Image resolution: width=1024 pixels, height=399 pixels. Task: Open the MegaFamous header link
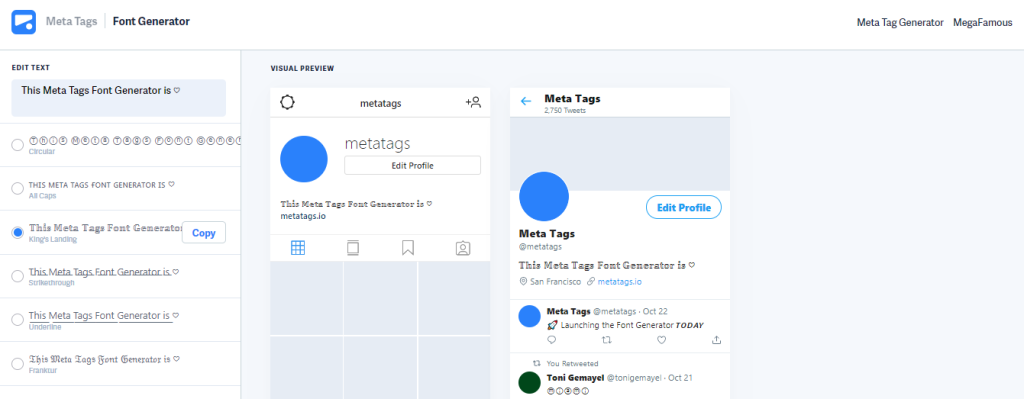tap(983, 22)
